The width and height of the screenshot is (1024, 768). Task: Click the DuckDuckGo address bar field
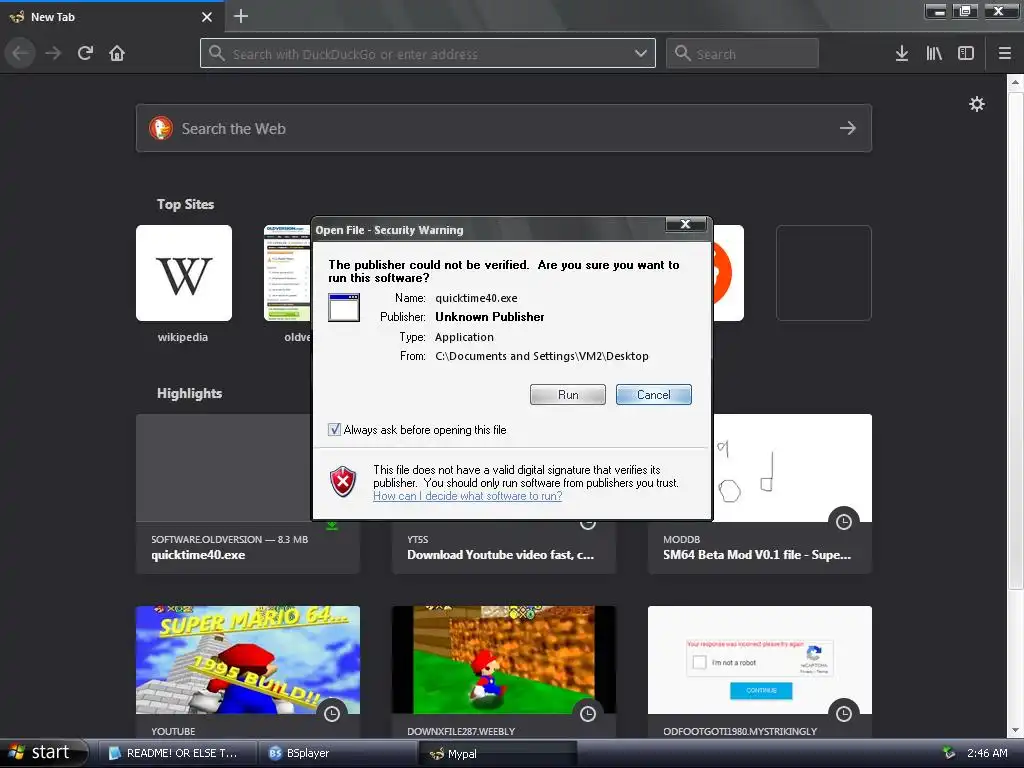428,54
